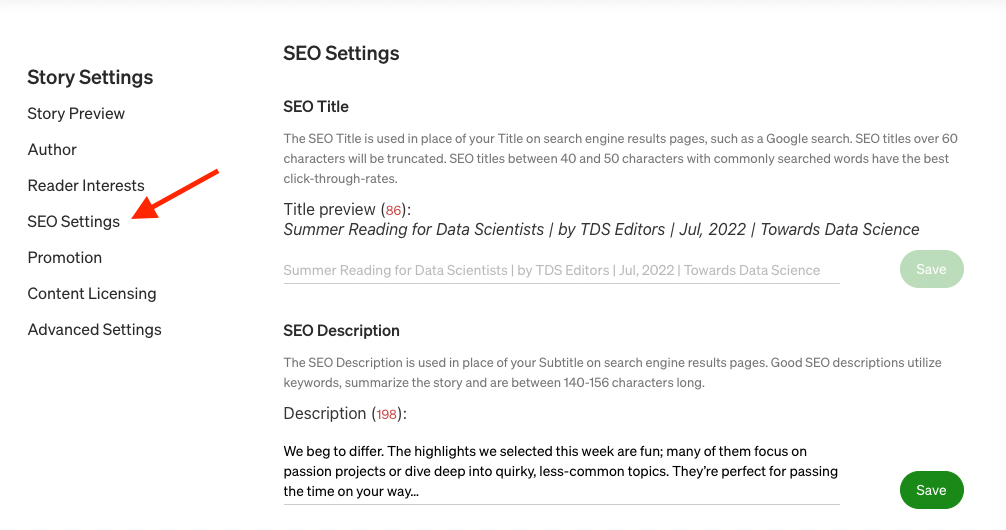The image size is (1006, 530).
Task: Click the Story Settings sidebar heading
Action: 90,77
